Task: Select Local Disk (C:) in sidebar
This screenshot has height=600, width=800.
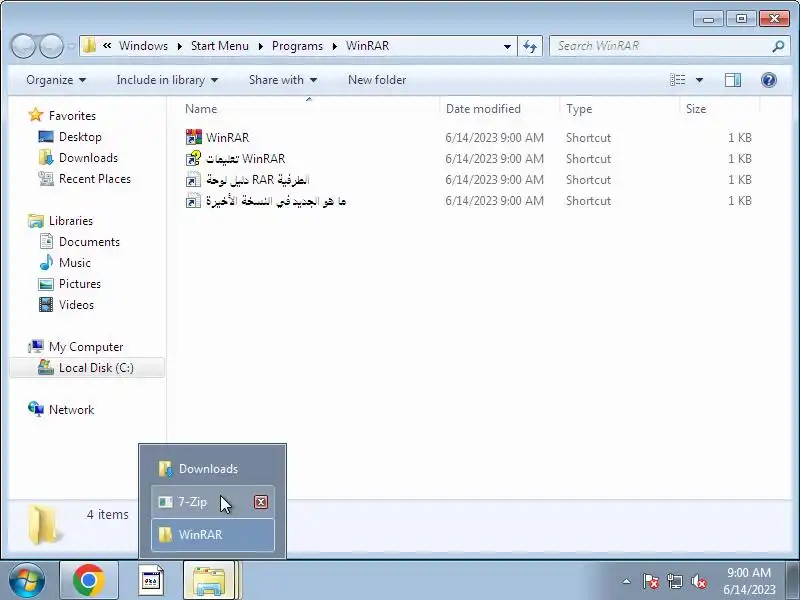Action: point(87,367)
